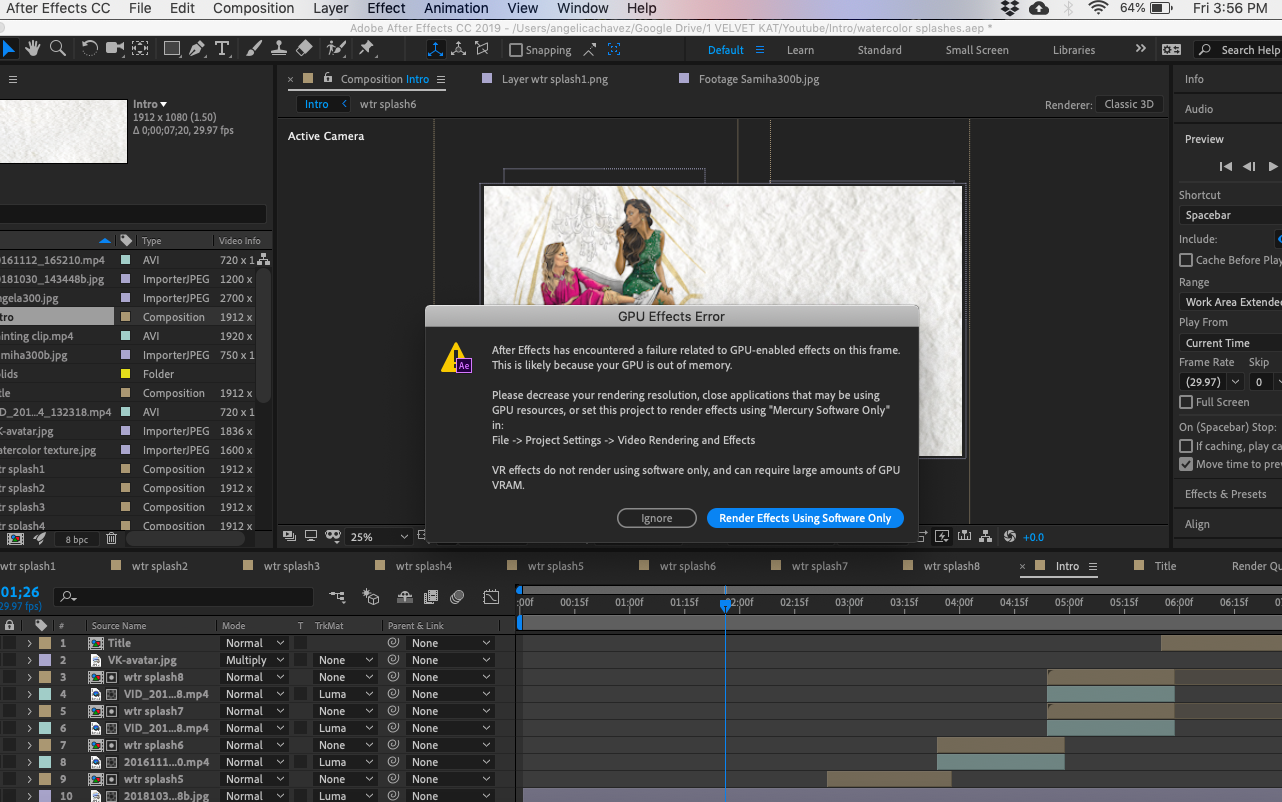Select the Hand tool

tap(33, 49)
